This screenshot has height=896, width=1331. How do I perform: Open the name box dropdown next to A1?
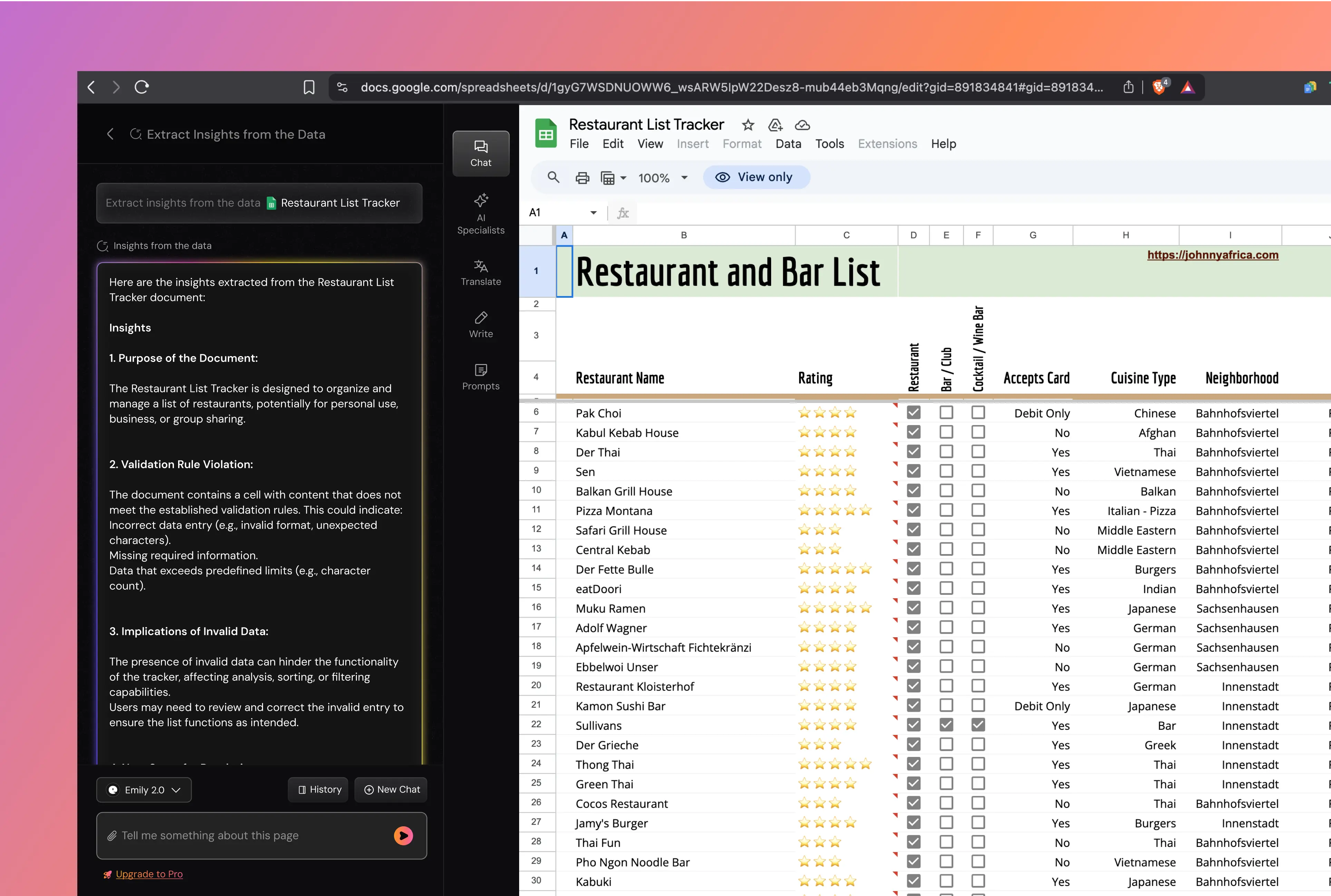[x=593, y=213]
